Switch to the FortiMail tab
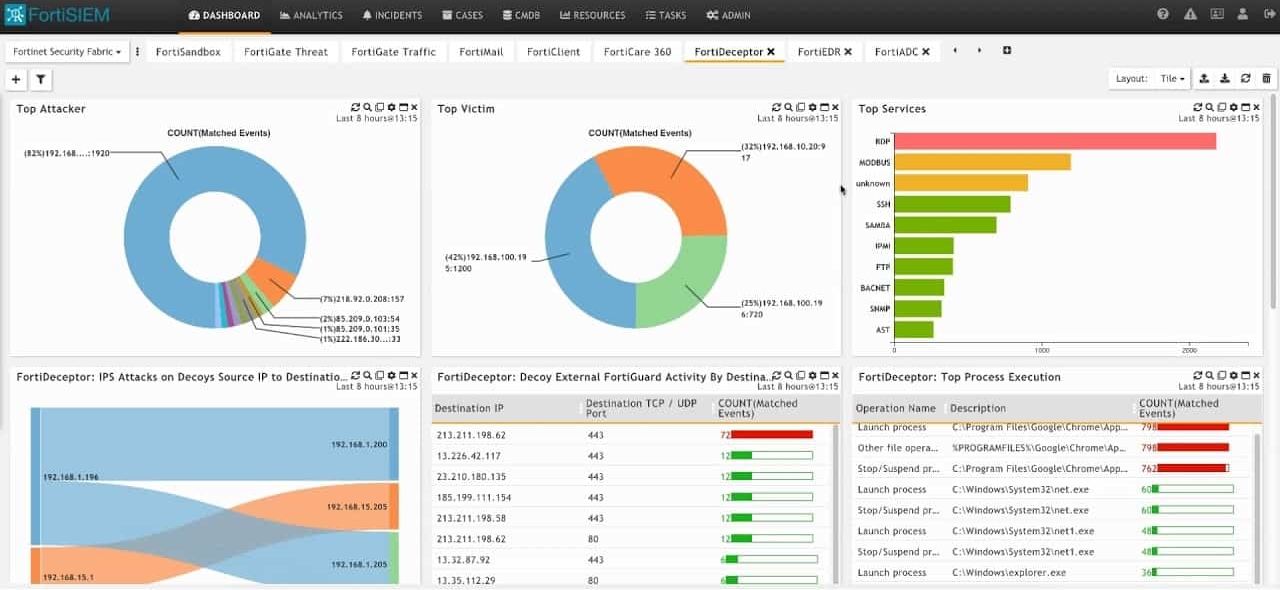 coord(481,51)
